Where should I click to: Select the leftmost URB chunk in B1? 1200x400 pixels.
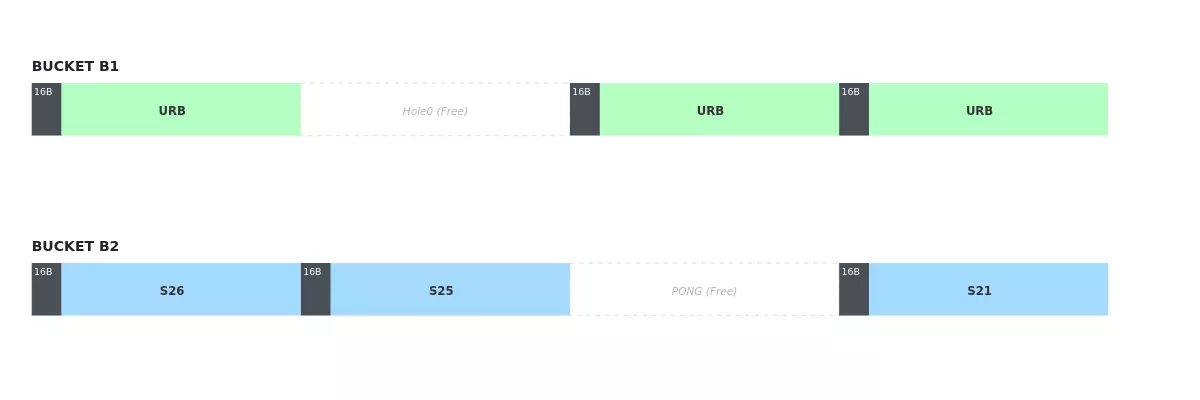(x=181, y=109)
